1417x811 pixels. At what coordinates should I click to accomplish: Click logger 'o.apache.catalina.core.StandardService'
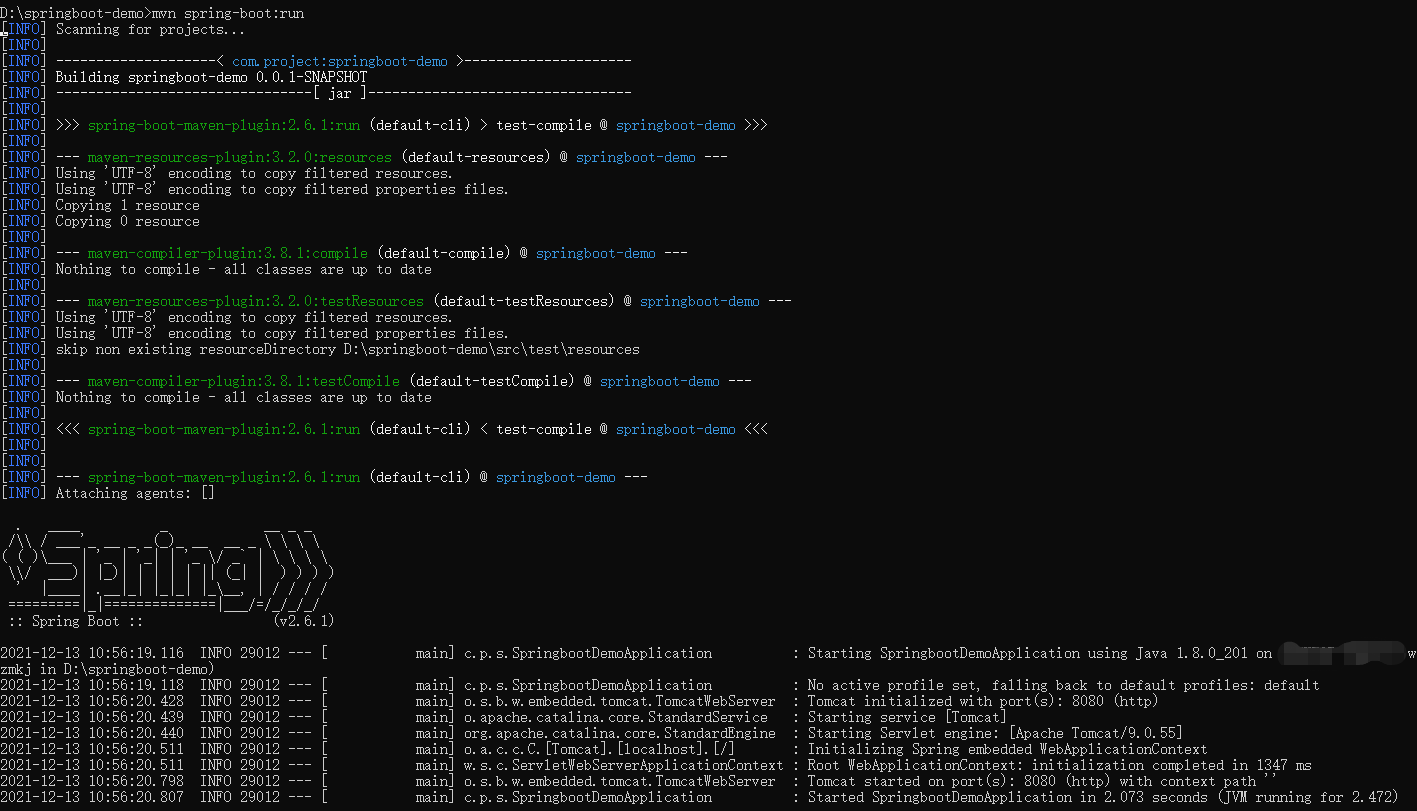[x=616, y=717]
